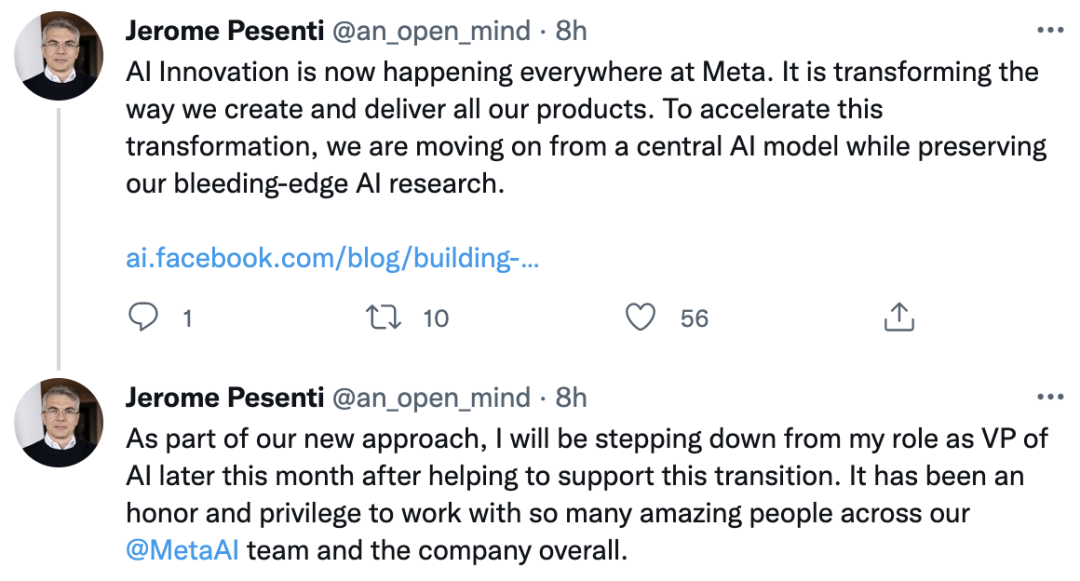
Task: Open Jerome Pesenti's name on first tweet
Action: coord(222,31)
